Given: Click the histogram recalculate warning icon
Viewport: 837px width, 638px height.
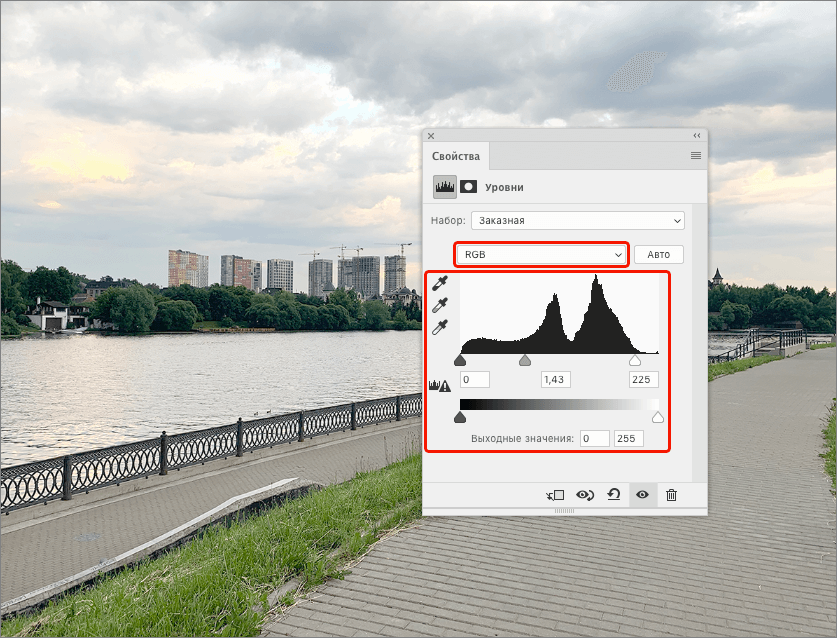Looking at the screenshot, I should point(439,385).
